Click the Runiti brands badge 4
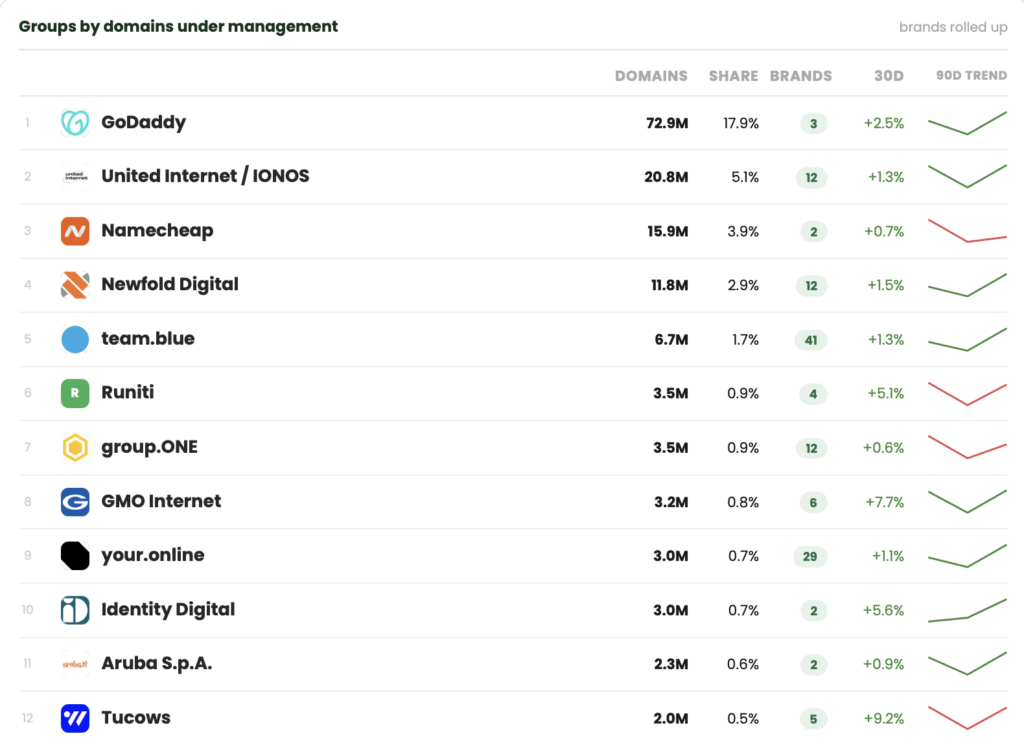This screenshot has height=745, width=1024. pyautogui.click(x=813, y=394)
